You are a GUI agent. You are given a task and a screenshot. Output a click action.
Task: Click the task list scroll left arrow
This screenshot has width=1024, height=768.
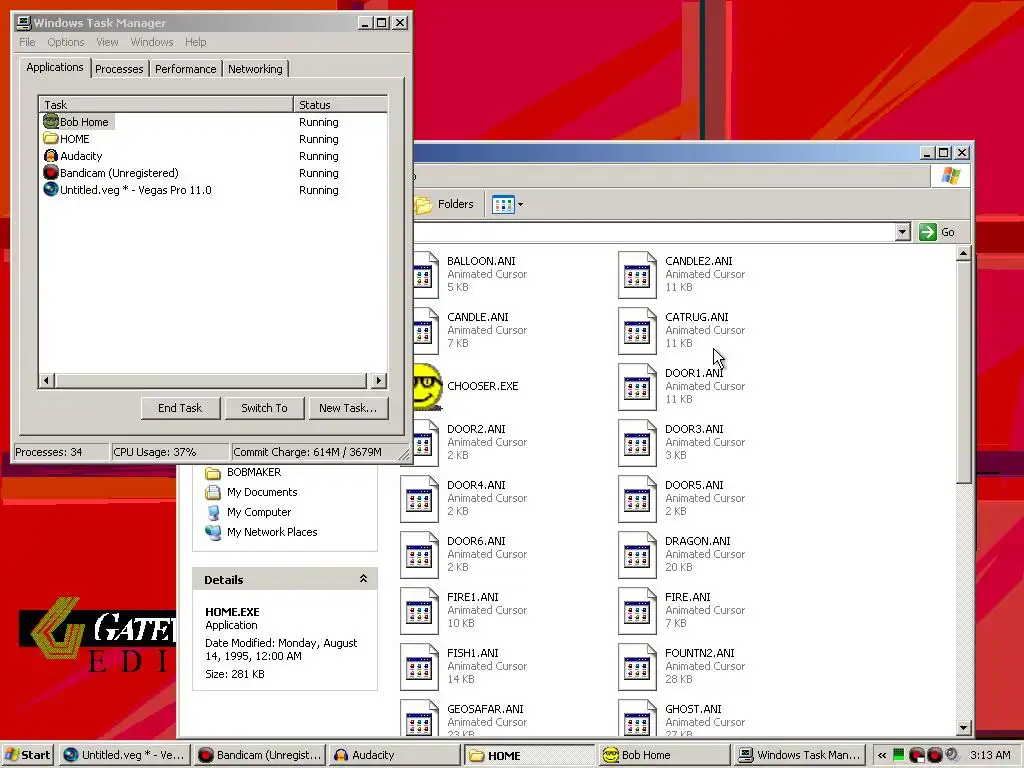click(x=46, y=380)
